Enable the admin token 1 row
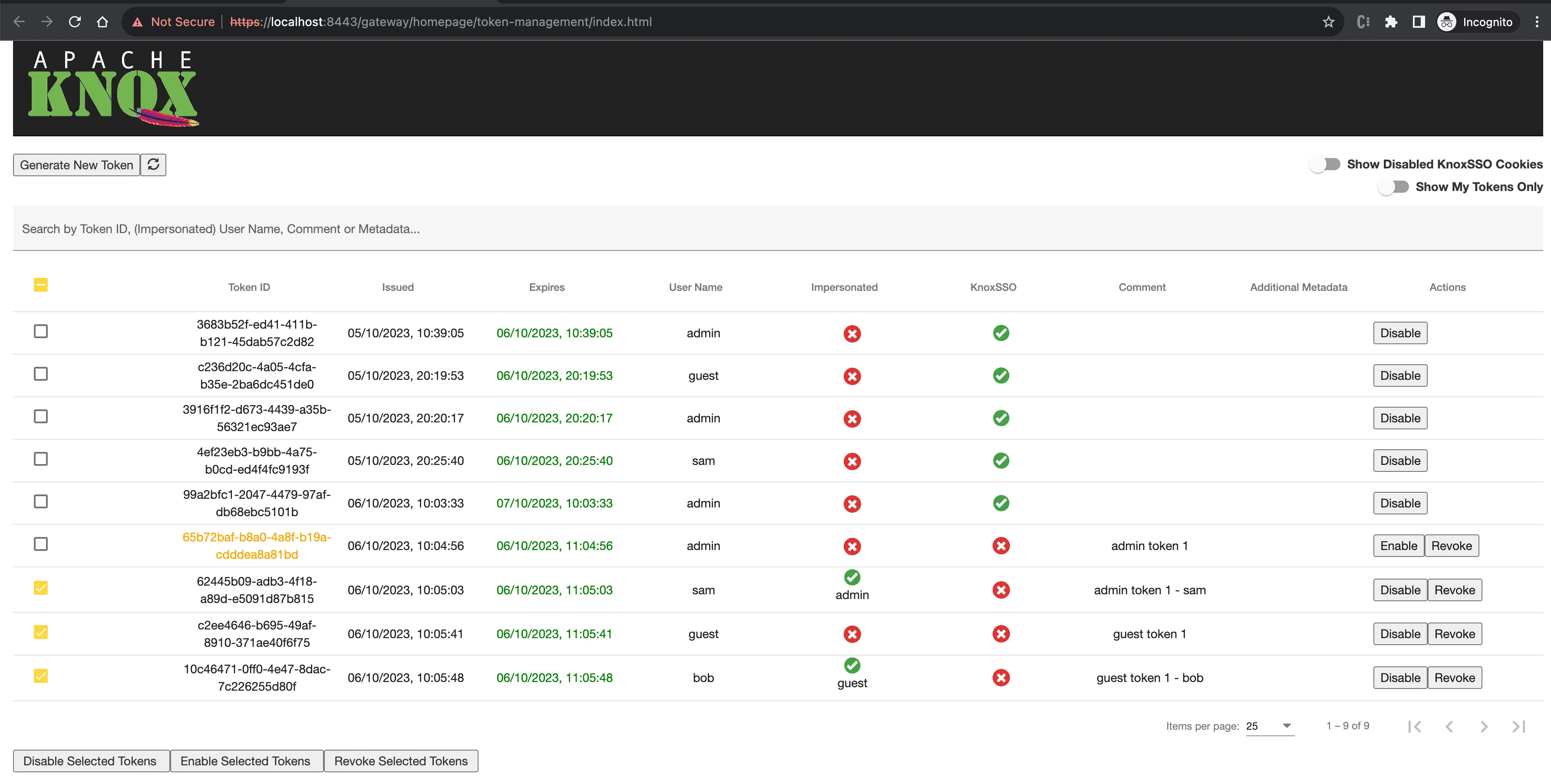The image size is (1551, 784). [x=1398, y=546]
